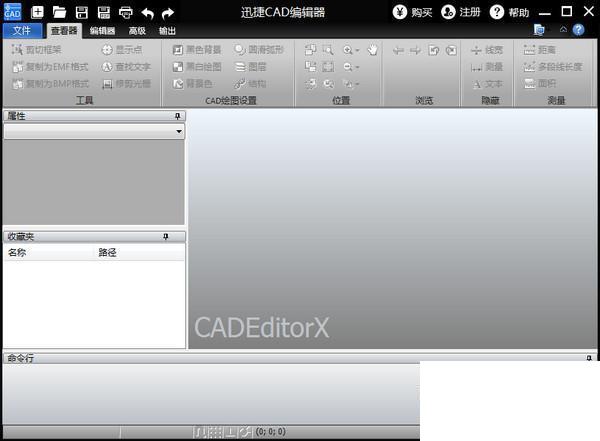The width and height of the screenshot is (600, 441).
Task: Undo the last action
Action: [x=147, y=13]
